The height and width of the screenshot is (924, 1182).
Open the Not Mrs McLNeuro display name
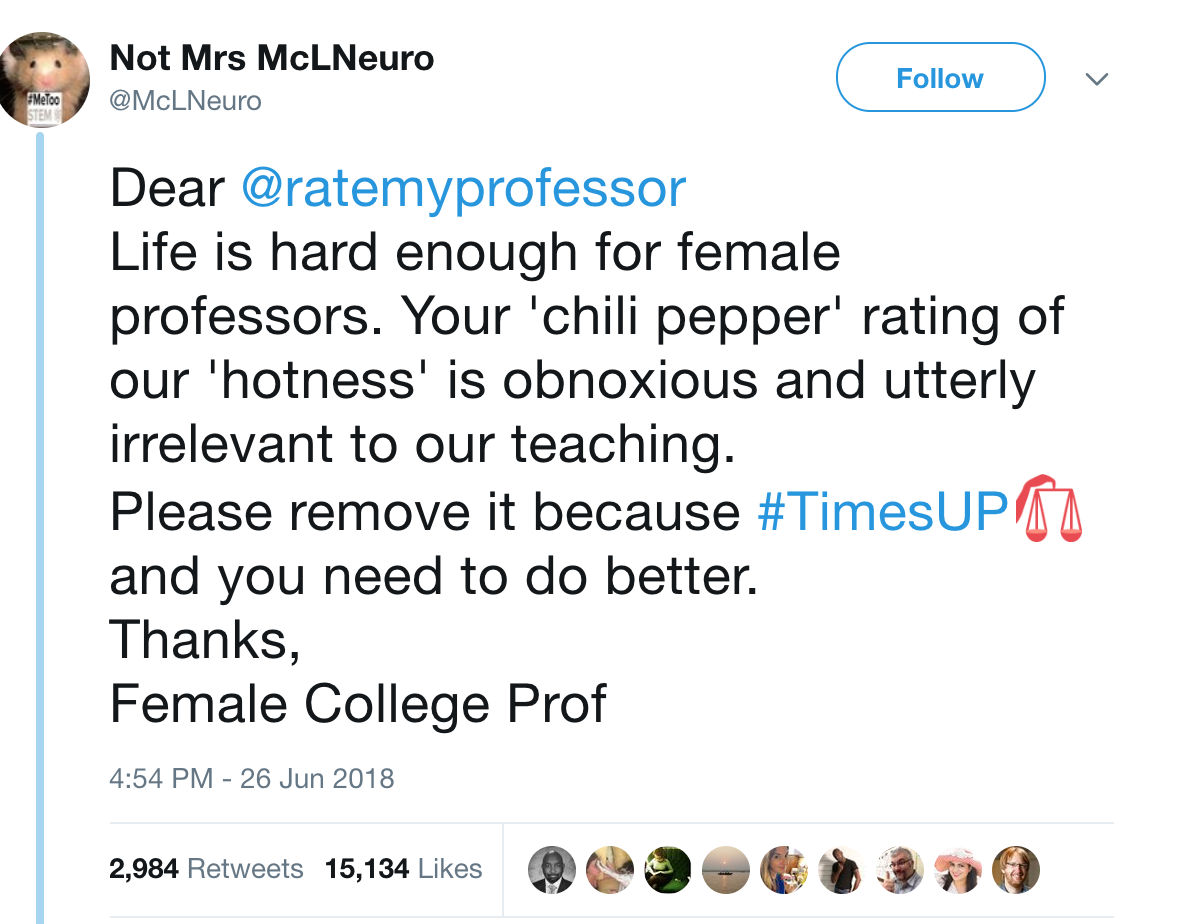(x=272, y=58)
